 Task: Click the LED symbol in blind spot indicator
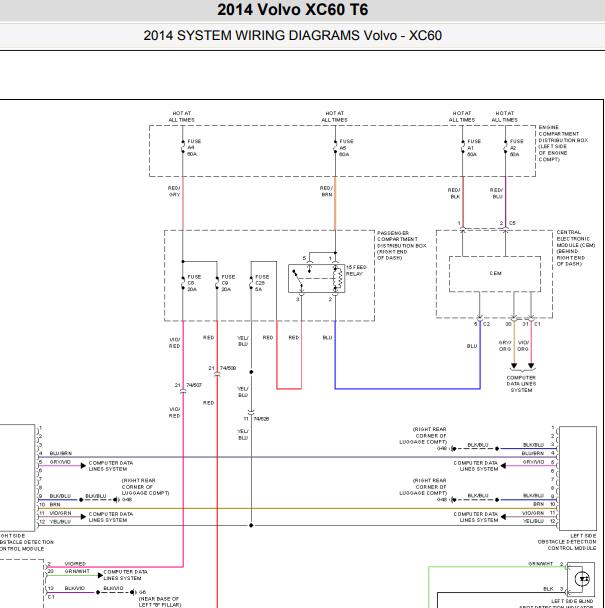(583, 579)
